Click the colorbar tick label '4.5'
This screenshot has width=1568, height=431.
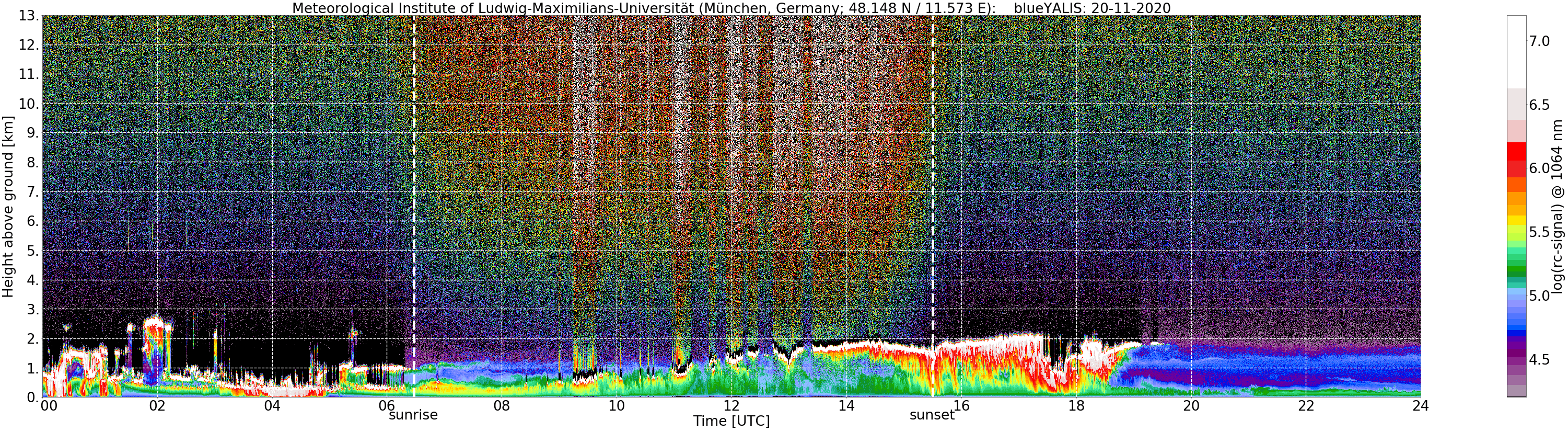pos(1539,360)
